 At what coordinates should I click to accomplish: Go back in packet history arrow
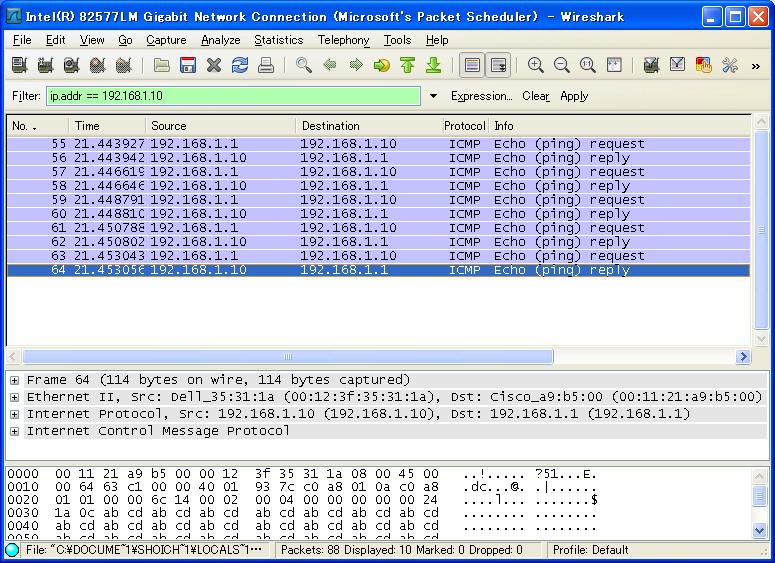330,65
